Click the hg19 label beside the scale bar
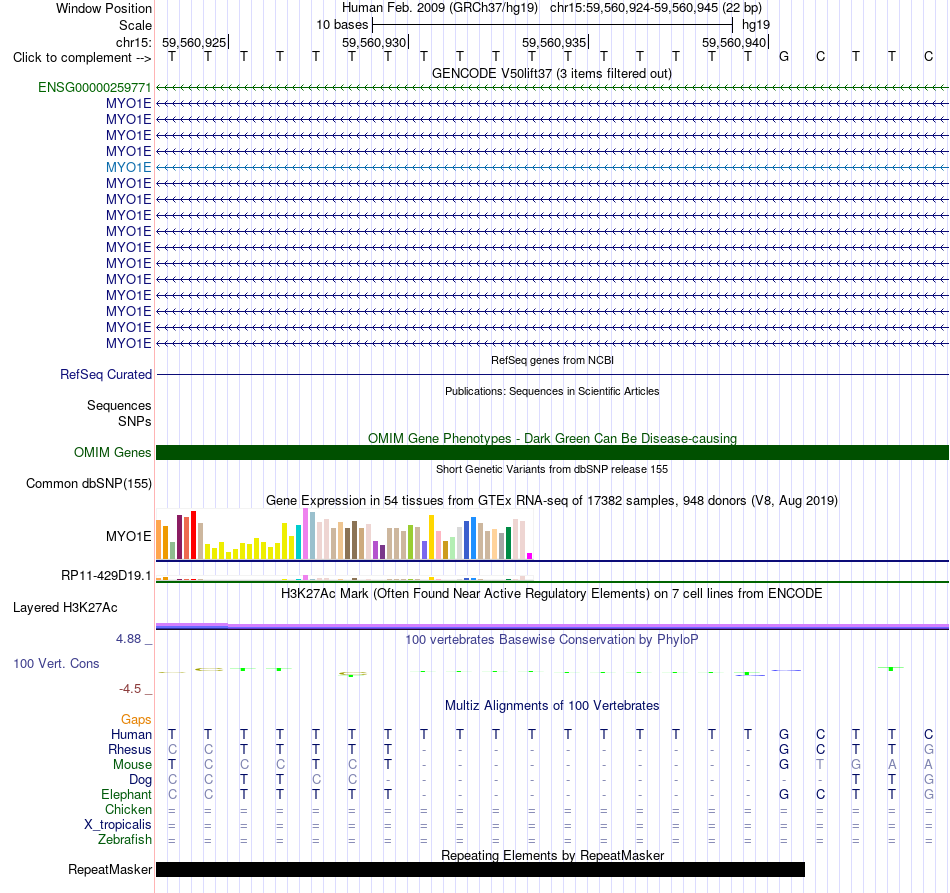 click(756, 25)
